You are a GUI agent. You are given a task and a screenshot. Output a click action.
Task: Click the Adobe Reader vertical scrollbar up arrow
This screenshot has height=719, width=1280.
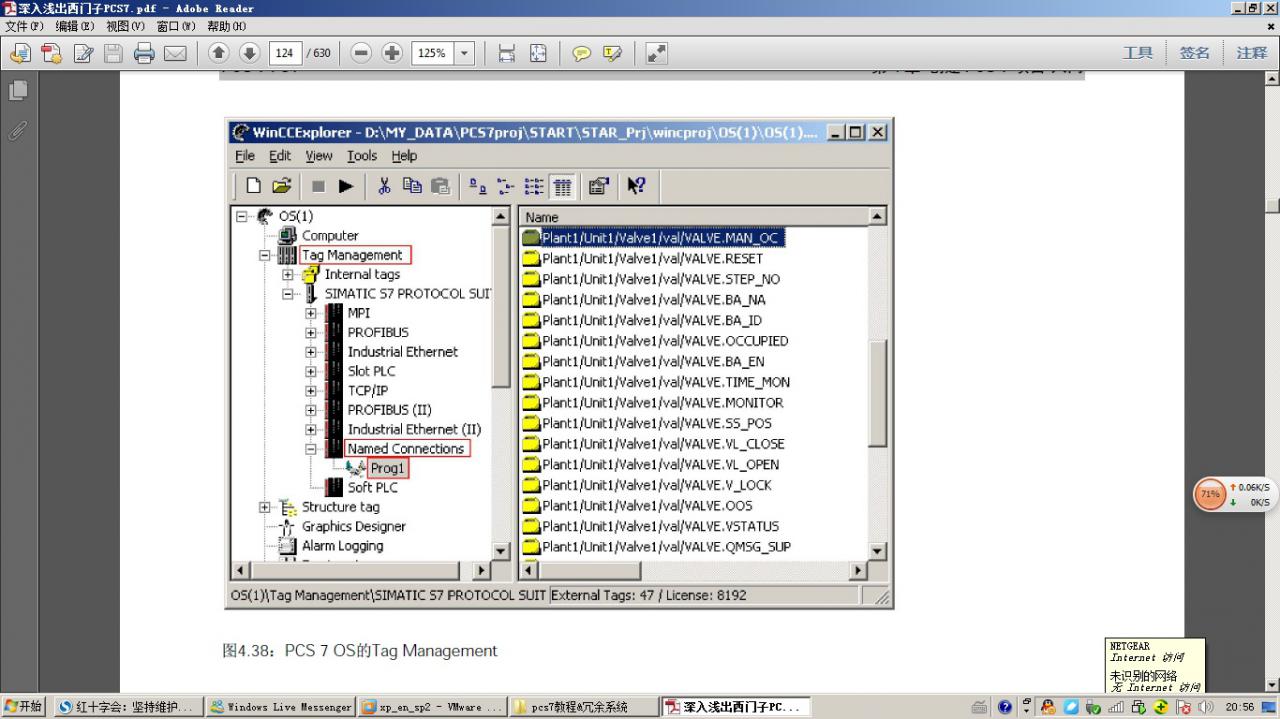(x=1272, y=78)
